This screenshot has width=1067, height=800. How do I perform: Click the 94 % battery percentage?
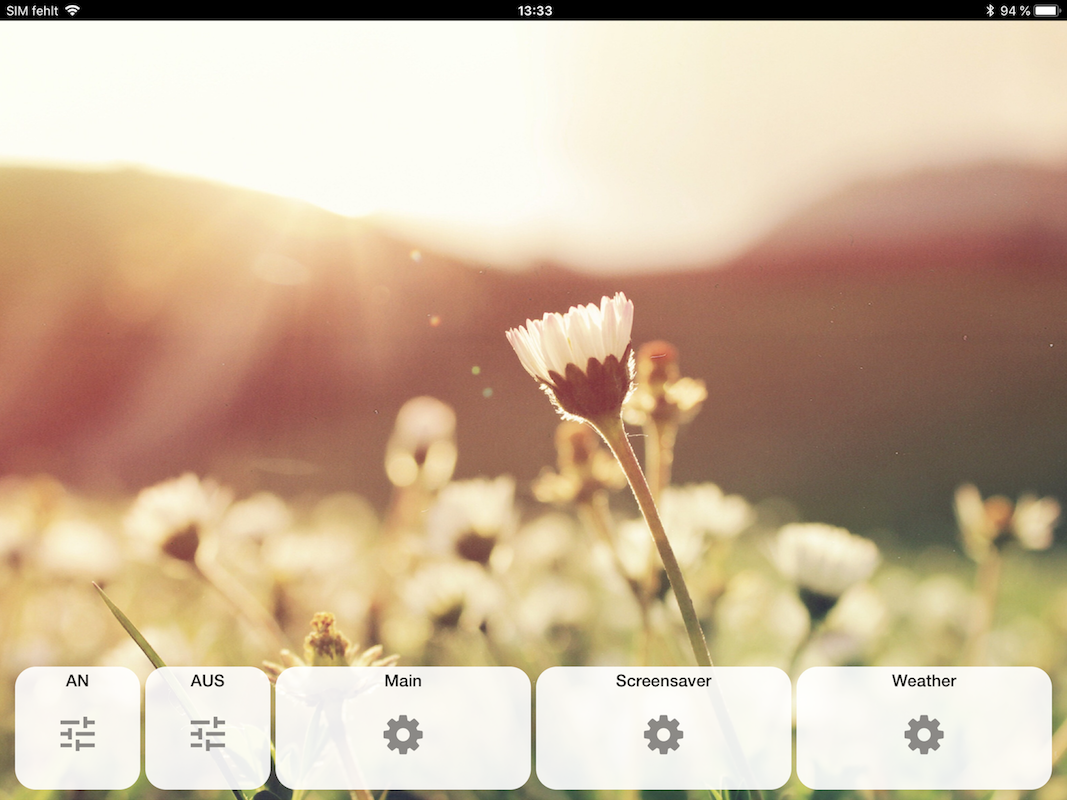[1015, 10]
